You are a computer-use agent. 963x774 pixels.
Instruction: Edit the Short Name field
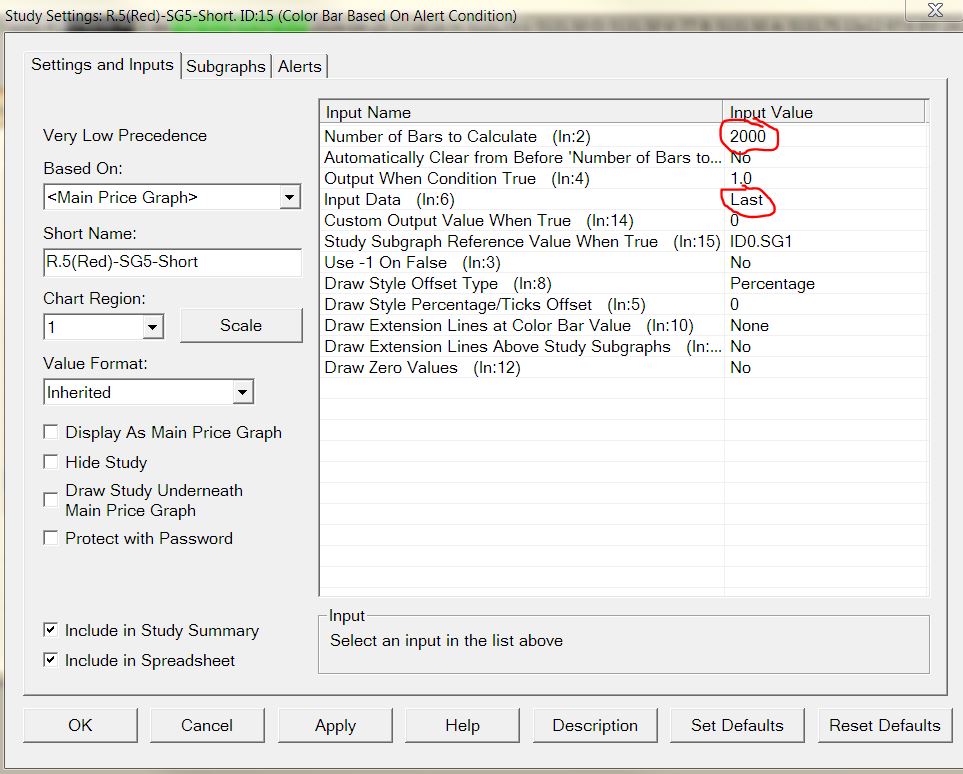(x=173, y=262)
